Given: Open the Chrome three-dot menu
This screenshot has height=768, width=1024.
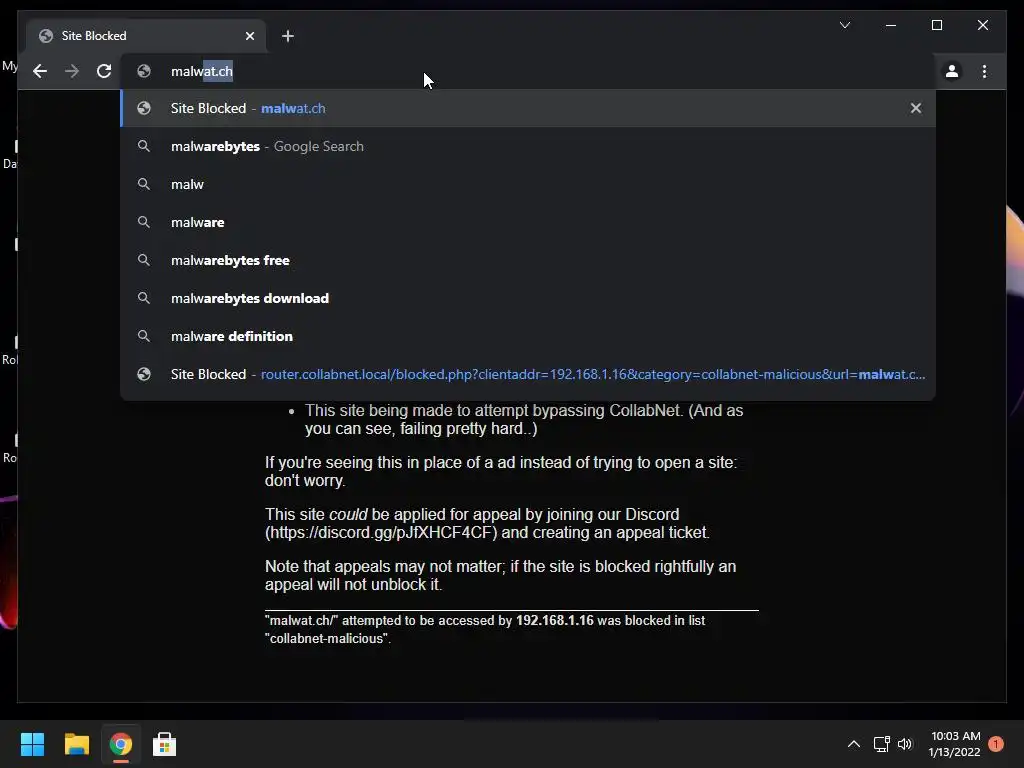Looking at the screenshot, I should pos(984,71).
